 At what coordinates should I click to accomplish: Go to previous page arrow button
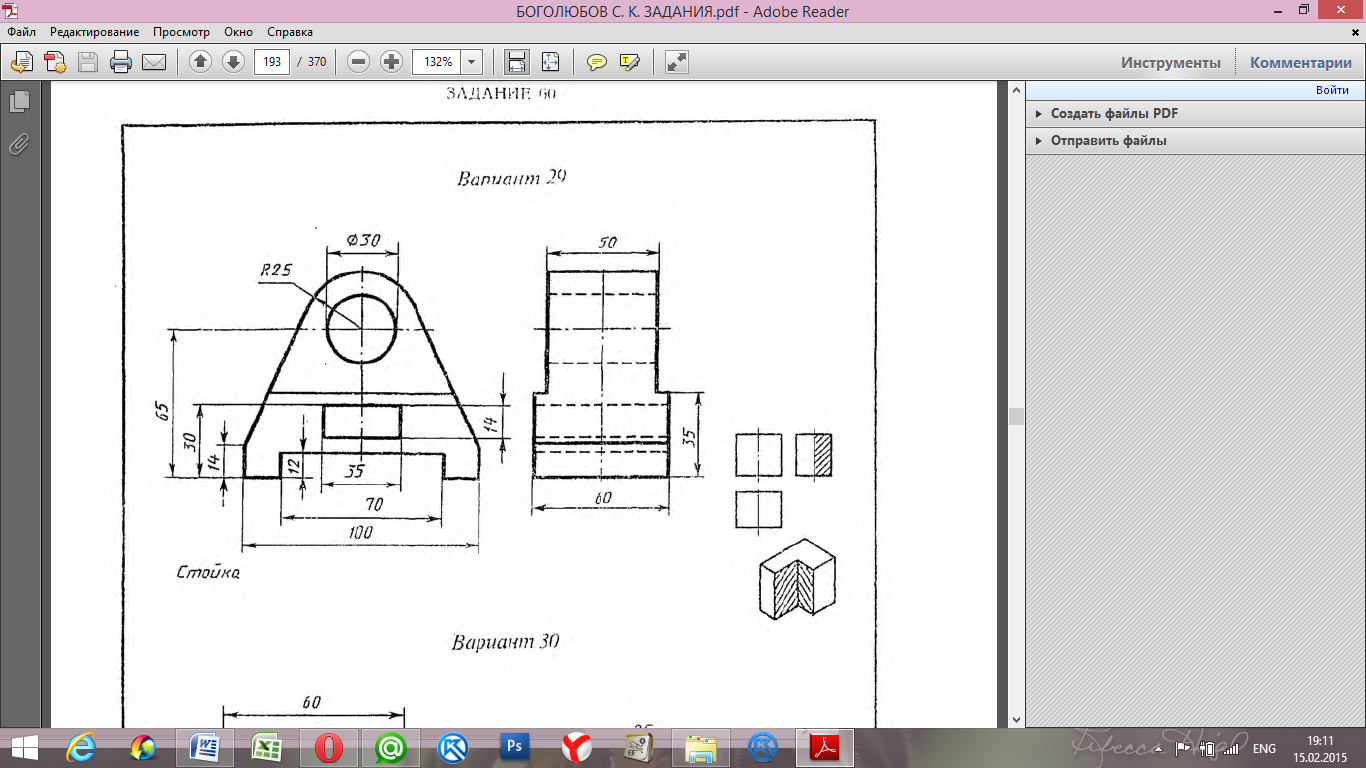click(200, 62)
